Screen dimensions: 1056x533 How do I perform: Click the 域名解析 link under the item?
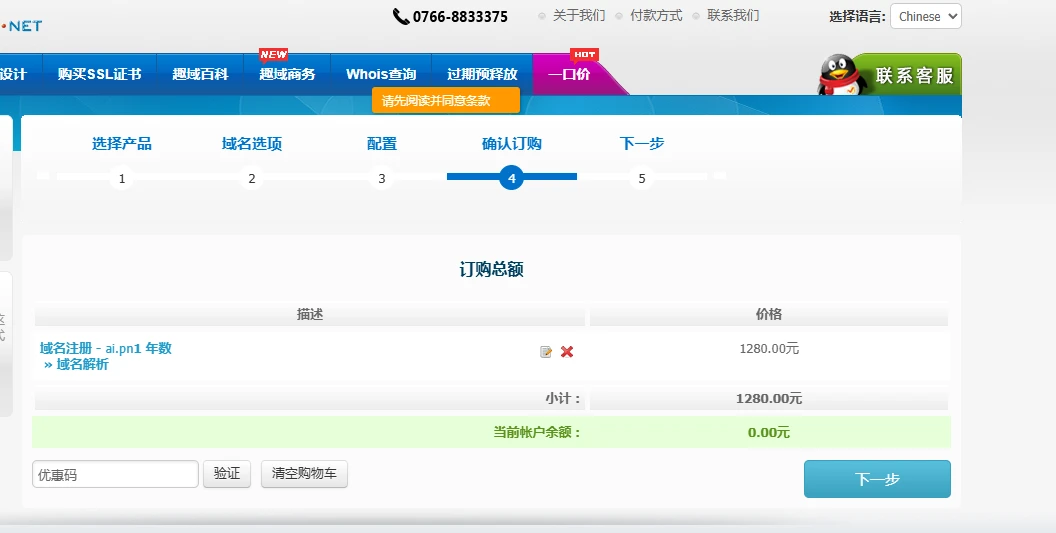click(x=82, y=365)
